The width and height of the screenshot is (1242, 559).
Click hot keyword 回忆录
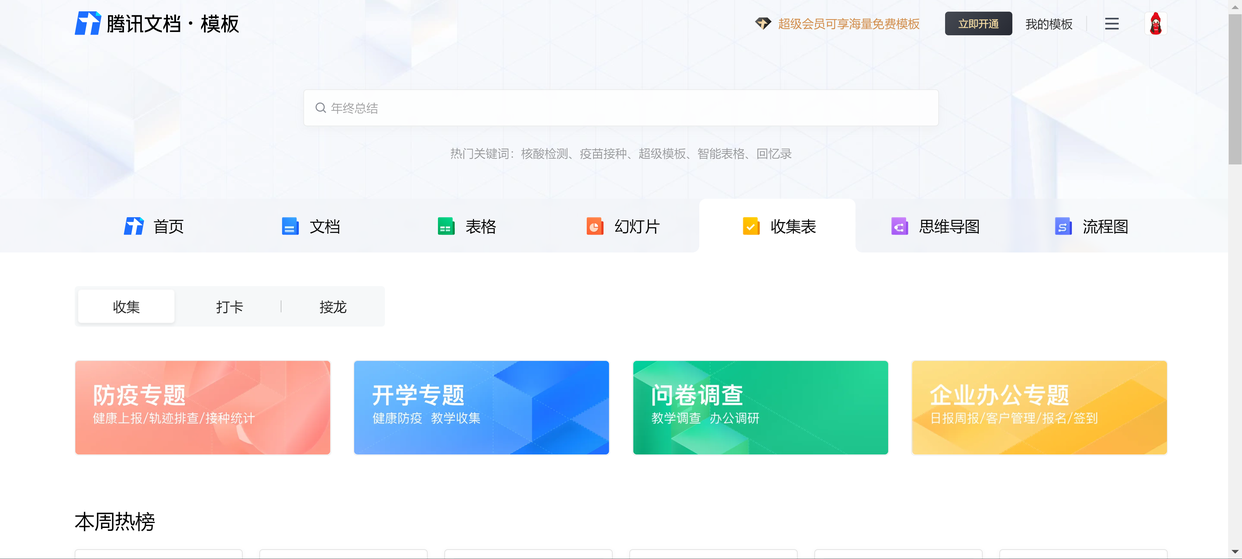click(x=774, y=154)
